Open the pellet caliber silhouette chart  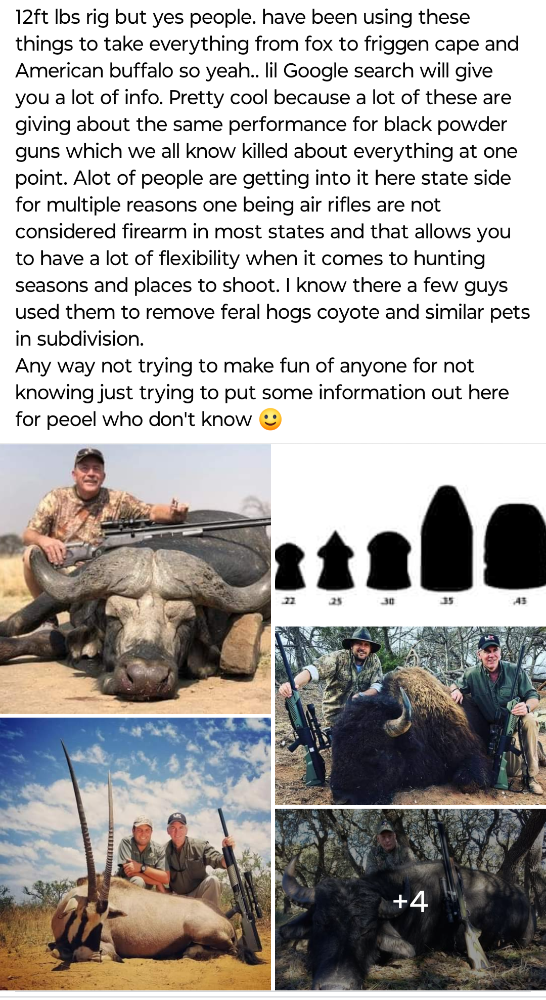pyautogui.click(x=411, y=533)
